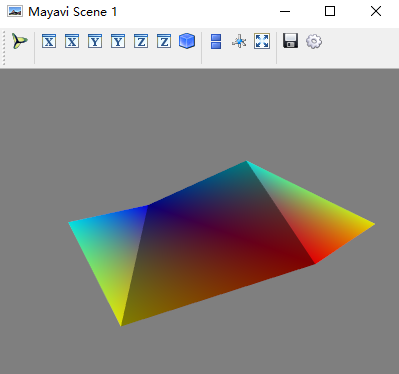Select the first Z-axis view icon
This screenshot has width=399, height=374.
[x=141, y=41]
